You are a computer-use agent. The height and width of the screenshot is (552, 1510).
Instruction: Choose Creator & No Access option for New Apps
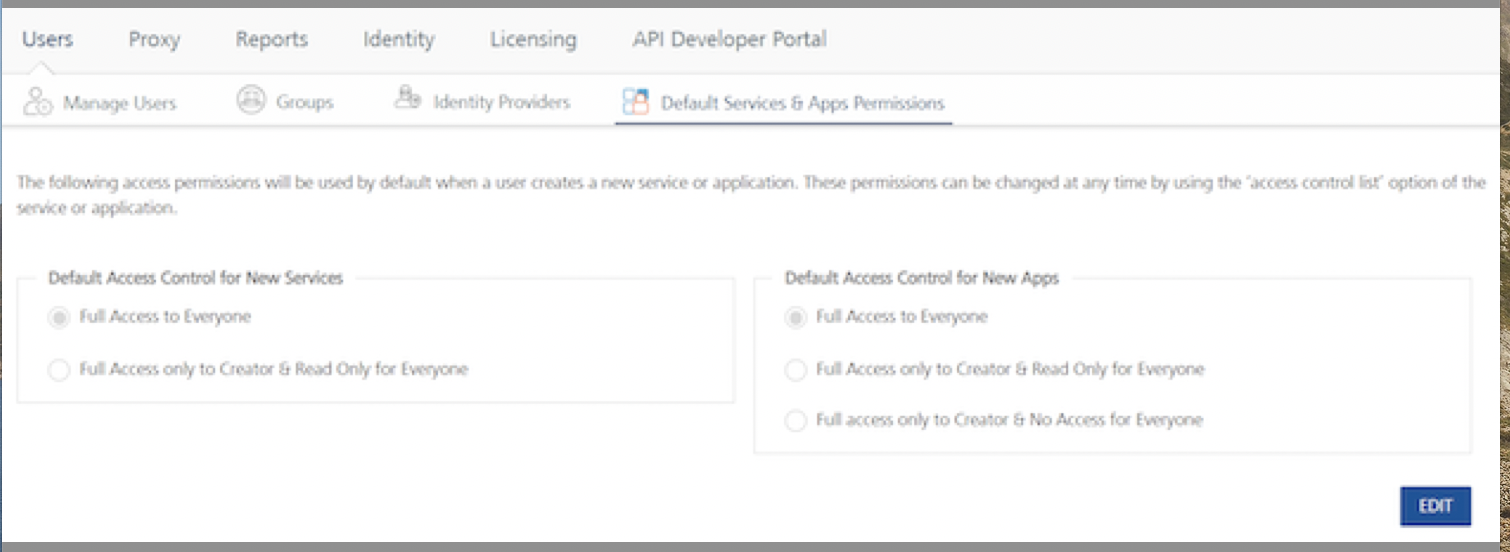(x=796, y=421)
